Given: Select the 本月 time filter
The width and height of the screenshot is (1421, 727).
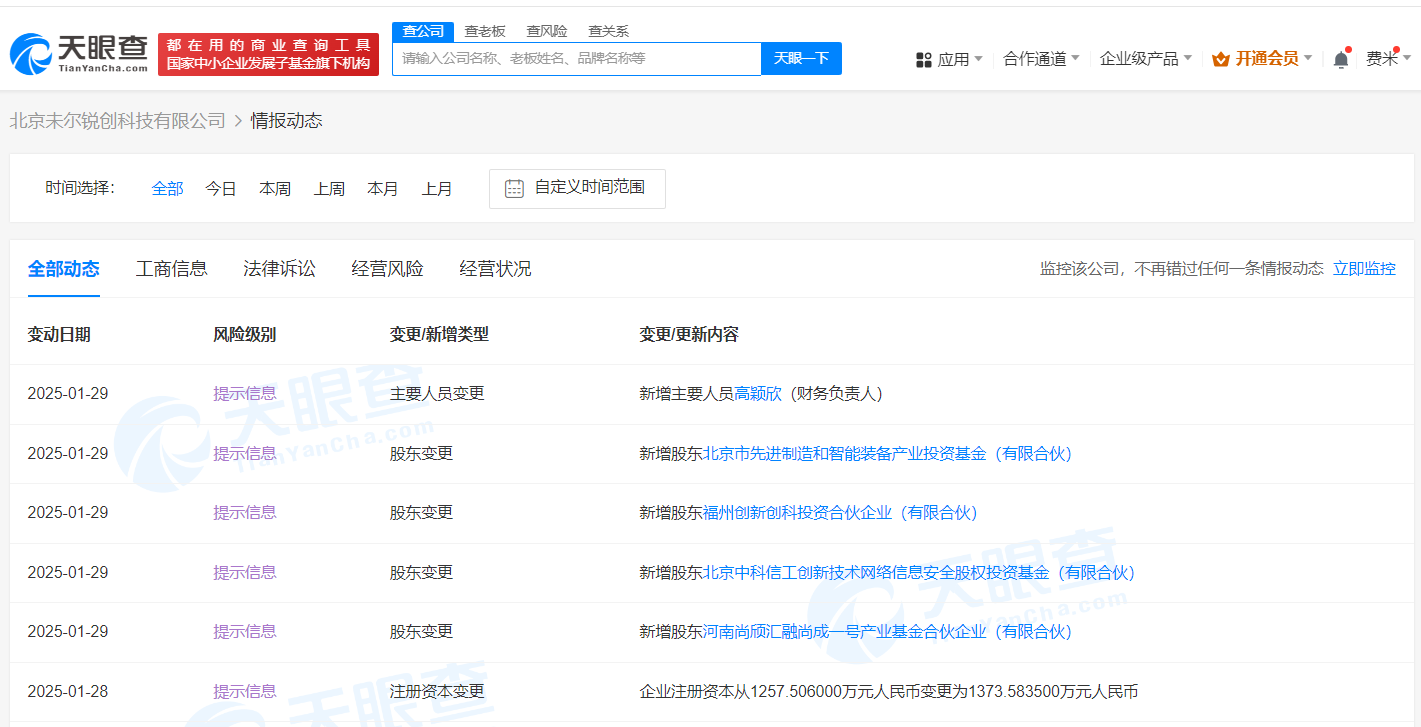Looking at the screenshot, I should [383, 188].
